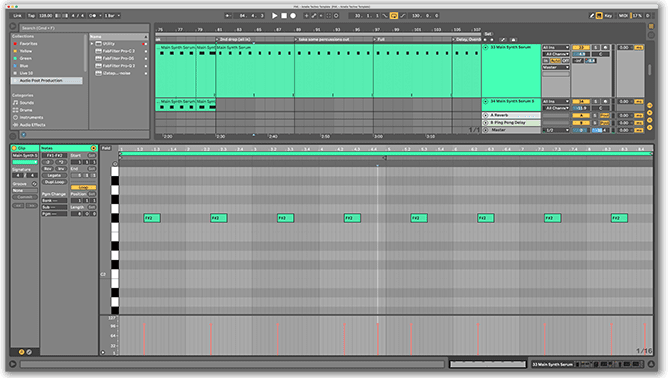Arm track 33 for recording
This screenshot has width=672, height=378.
coord(605,48)
